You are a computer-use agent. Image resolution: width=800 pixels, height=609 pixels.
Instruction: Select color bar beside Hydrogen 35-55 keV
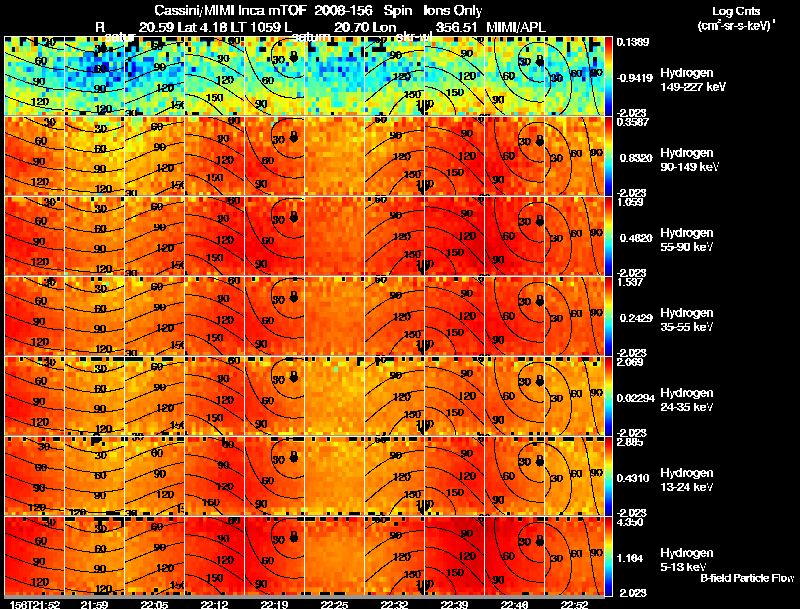pos(609,316)
